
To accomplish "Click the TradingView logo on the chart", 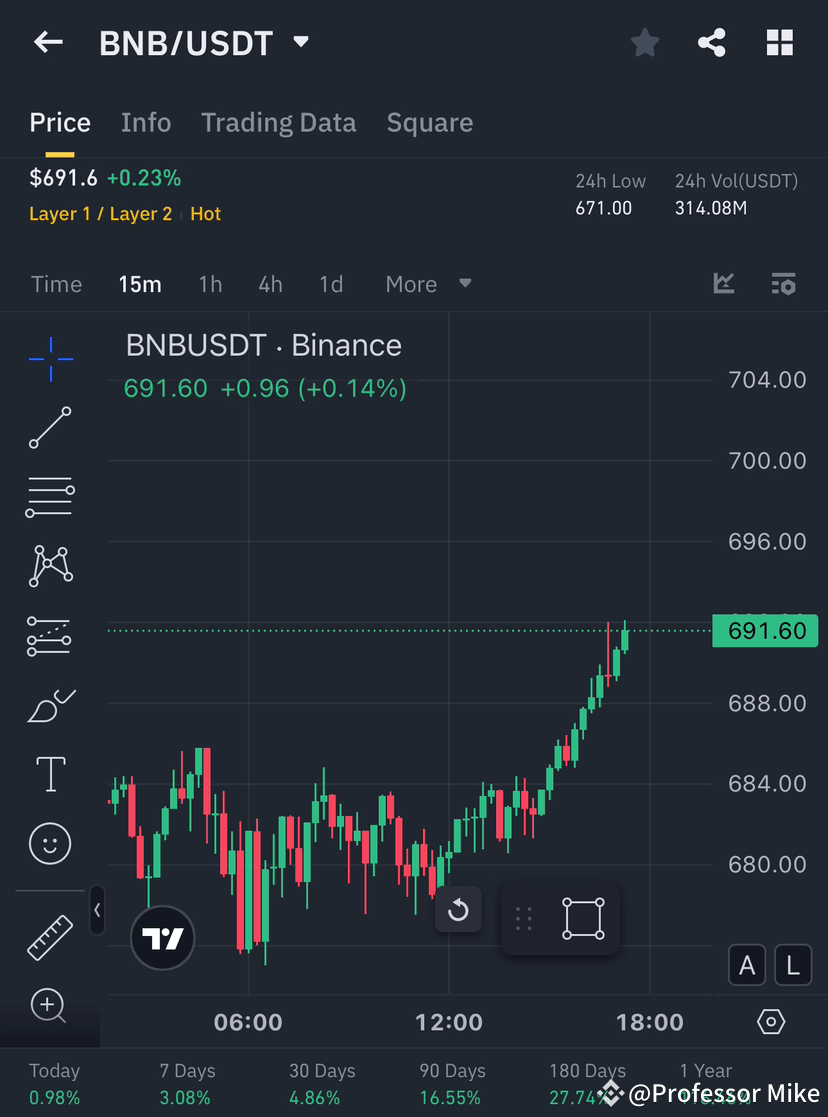I will pyautogui.click(x=163, y=939).
